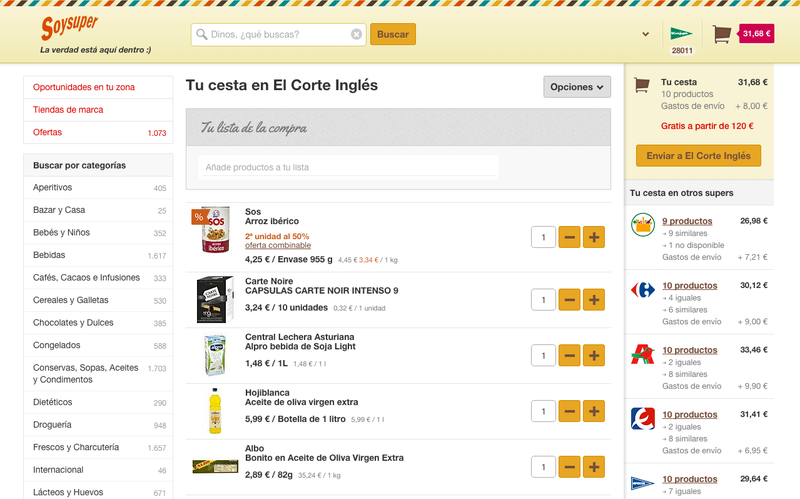
Task: Open the Hojiblanca oil bottle image
Action: point(215,411)
